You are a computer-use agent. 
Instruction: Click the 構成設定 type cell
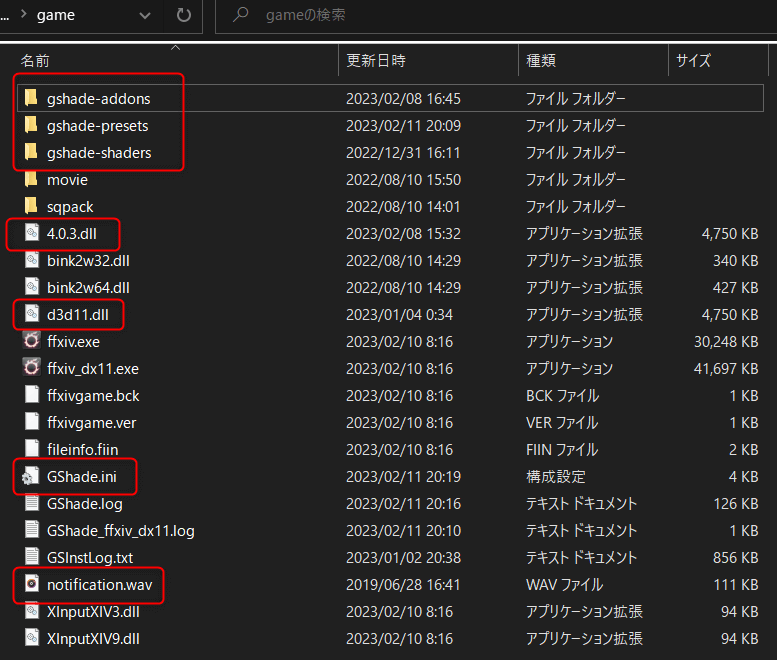click(x=555, y=477)
